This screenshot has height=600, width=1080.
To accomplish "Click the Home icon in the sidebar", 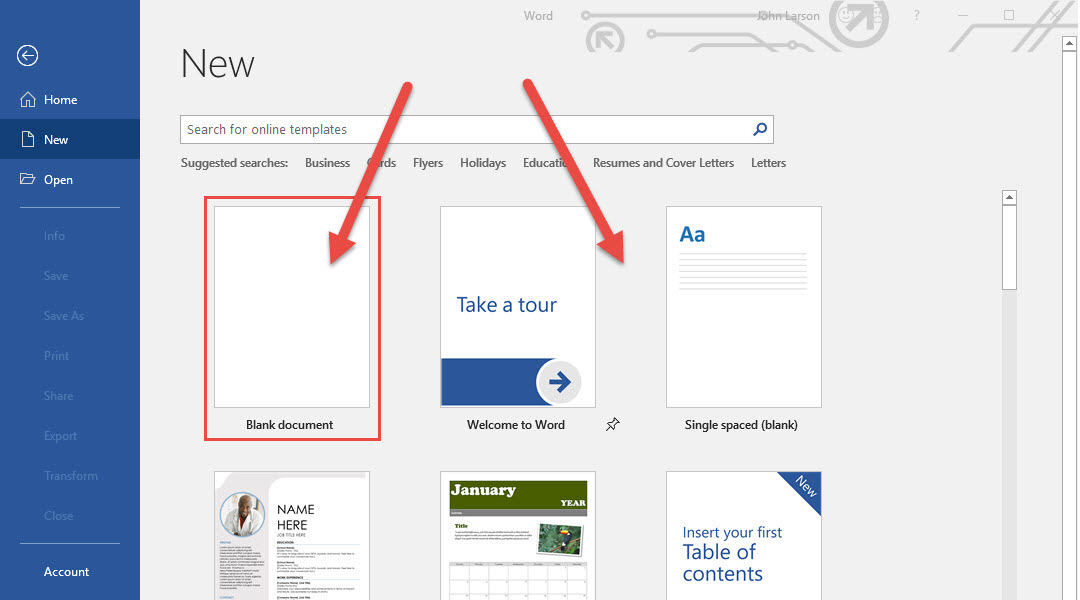I will tap(28, 100).
